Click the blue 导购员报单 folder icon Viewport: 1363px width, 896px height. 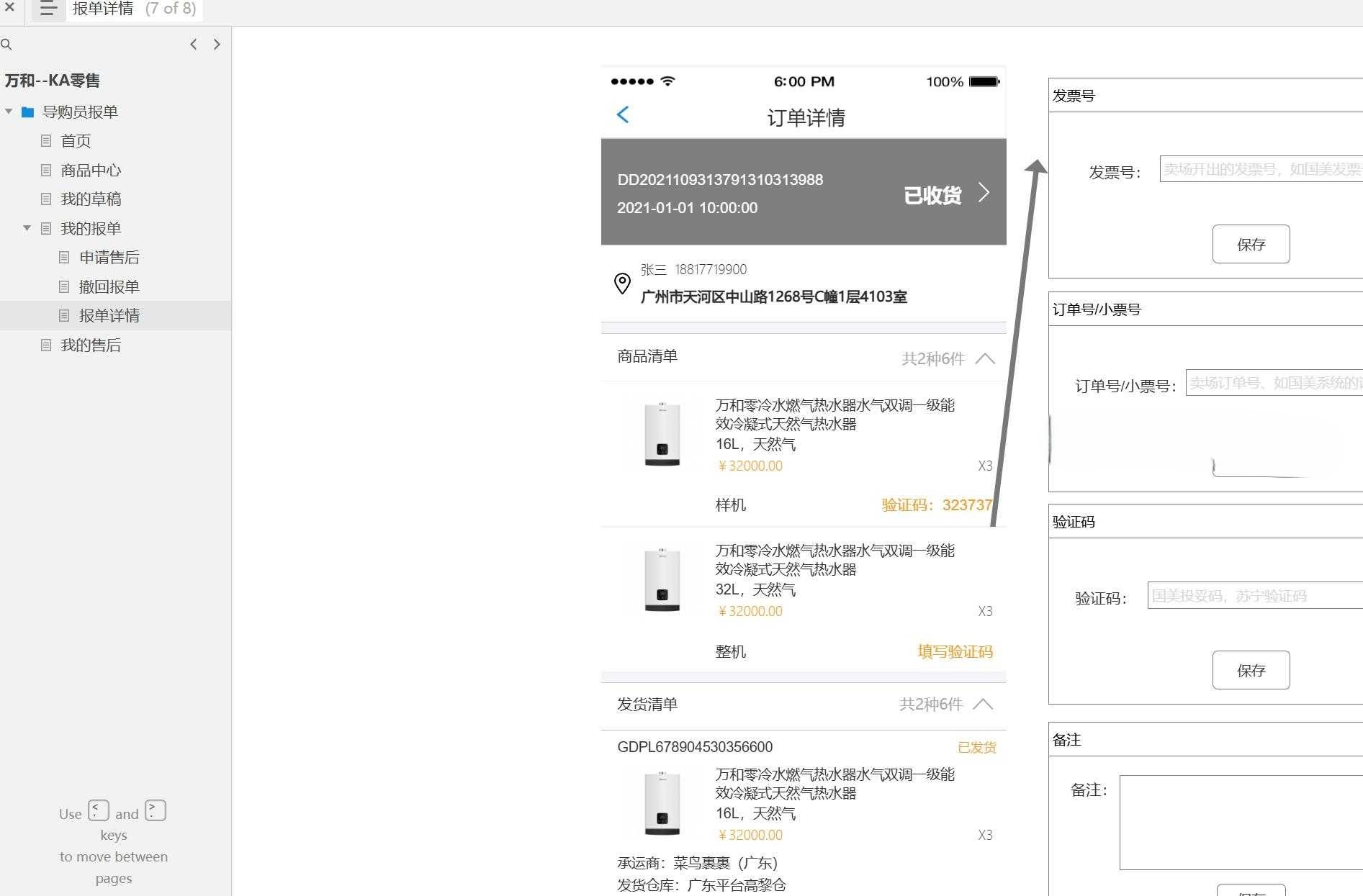(x=28, y=112)
